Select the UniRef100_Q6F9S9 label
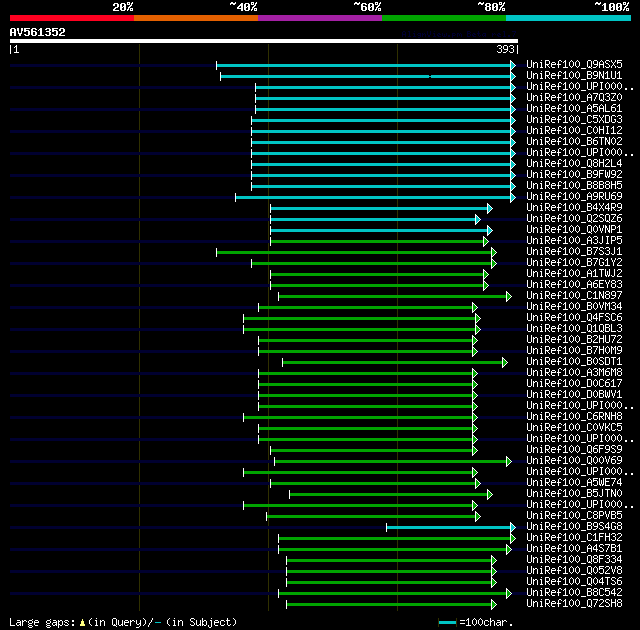This screenshot has height=630, width=640. tap(574, 450)
